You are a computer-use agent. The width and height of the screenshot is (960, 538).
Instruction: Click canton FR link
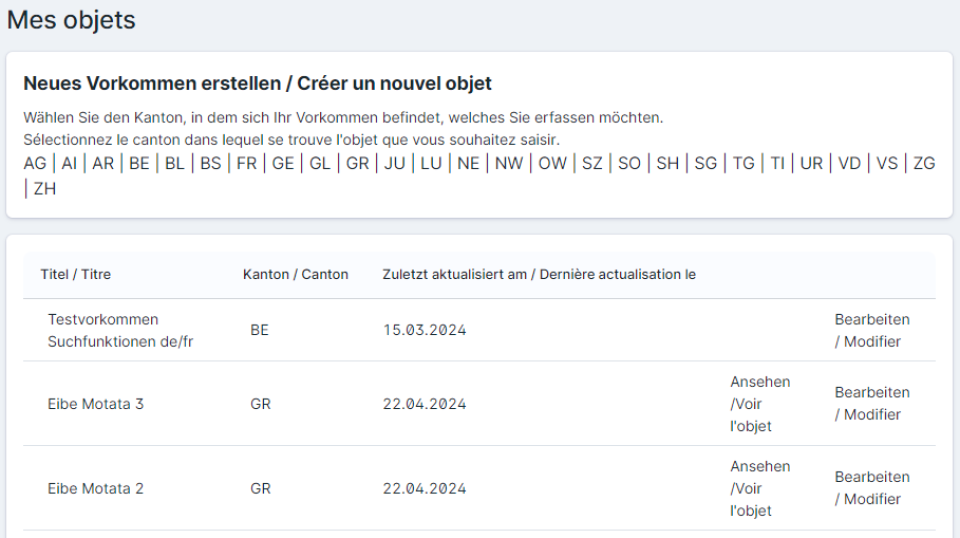coord(246,163)
